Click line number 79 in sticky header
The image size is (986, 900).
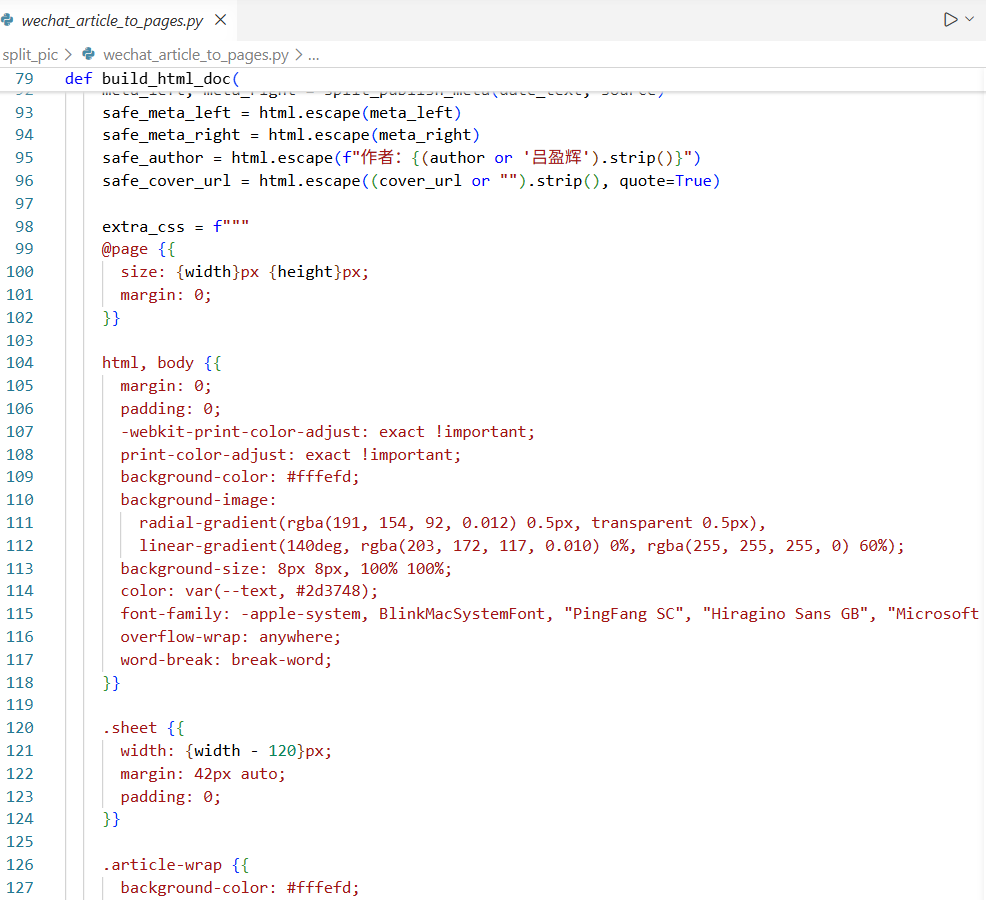pyautogui.click(x=25, y=79)
